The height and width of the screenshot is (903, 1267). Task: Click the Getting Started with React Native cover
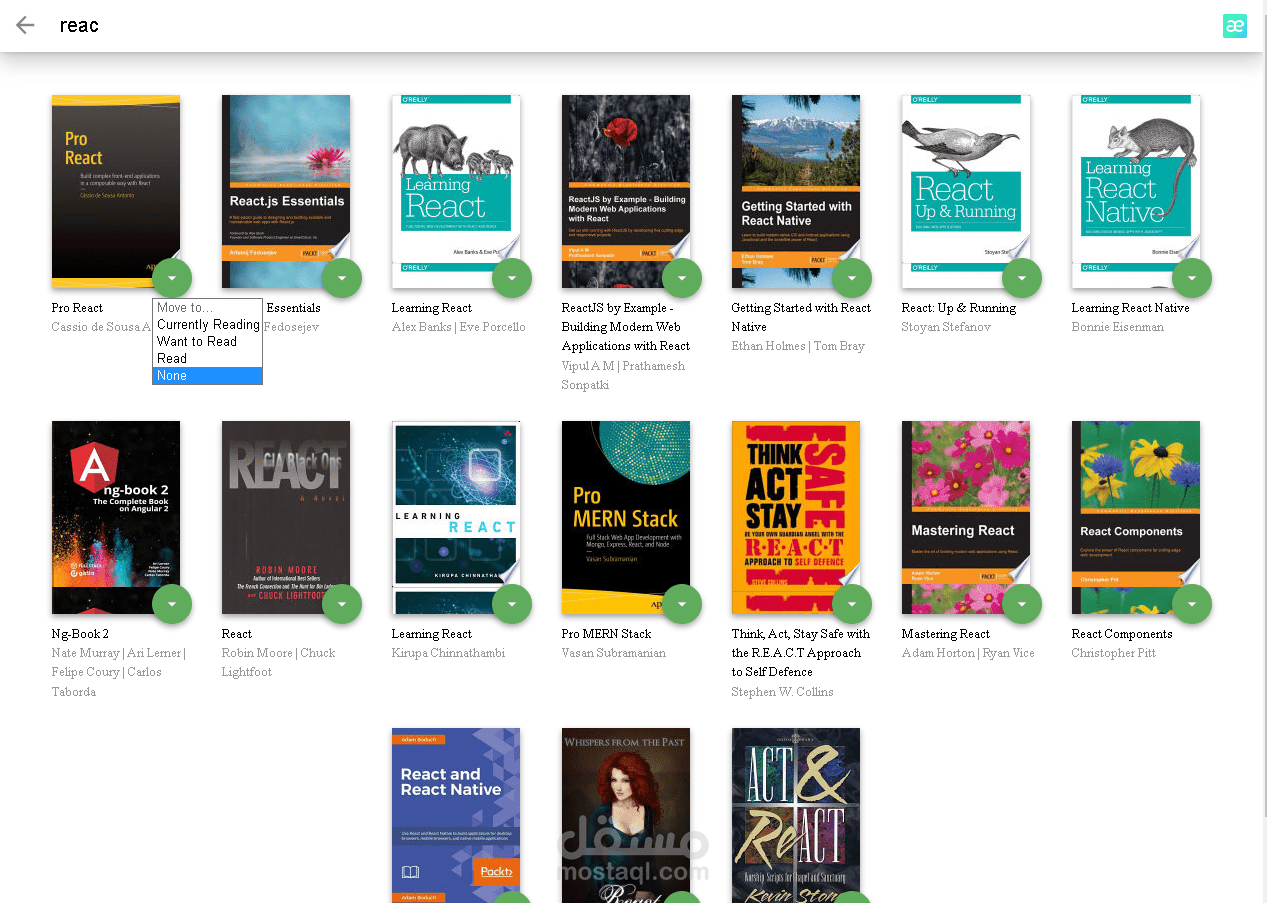796,191
